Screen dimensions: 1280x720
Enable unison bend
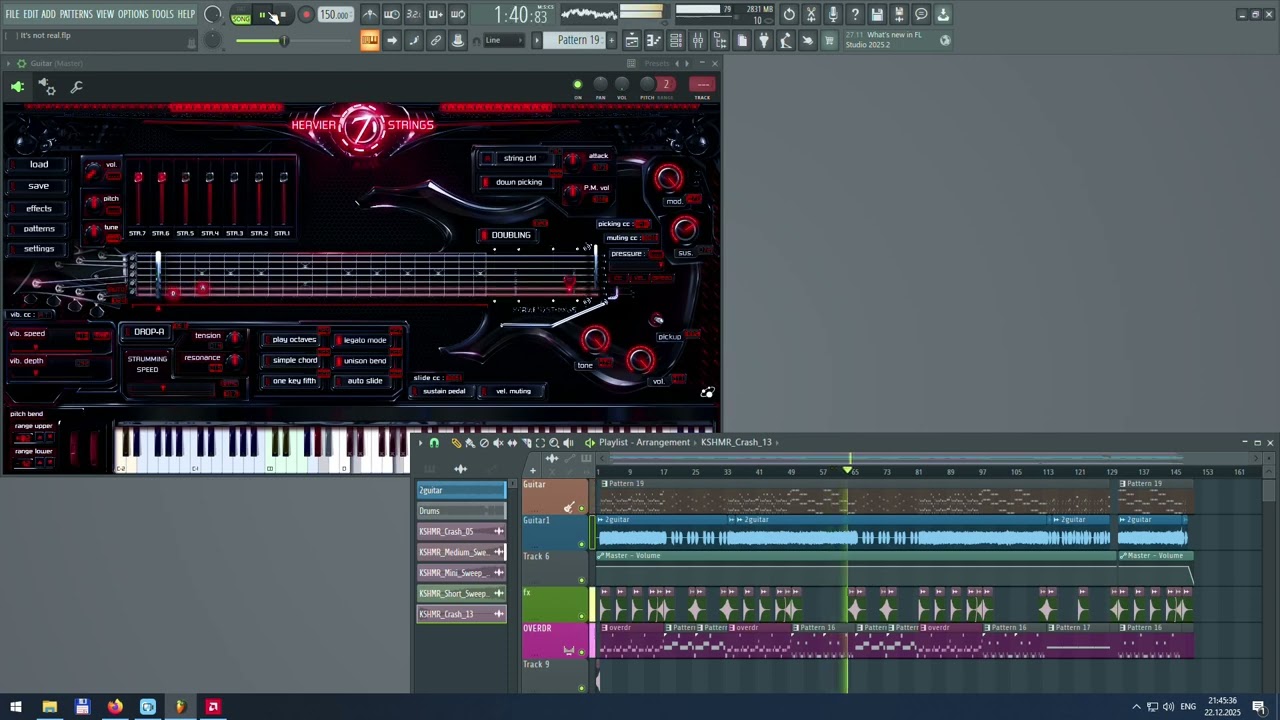[361, 361]
